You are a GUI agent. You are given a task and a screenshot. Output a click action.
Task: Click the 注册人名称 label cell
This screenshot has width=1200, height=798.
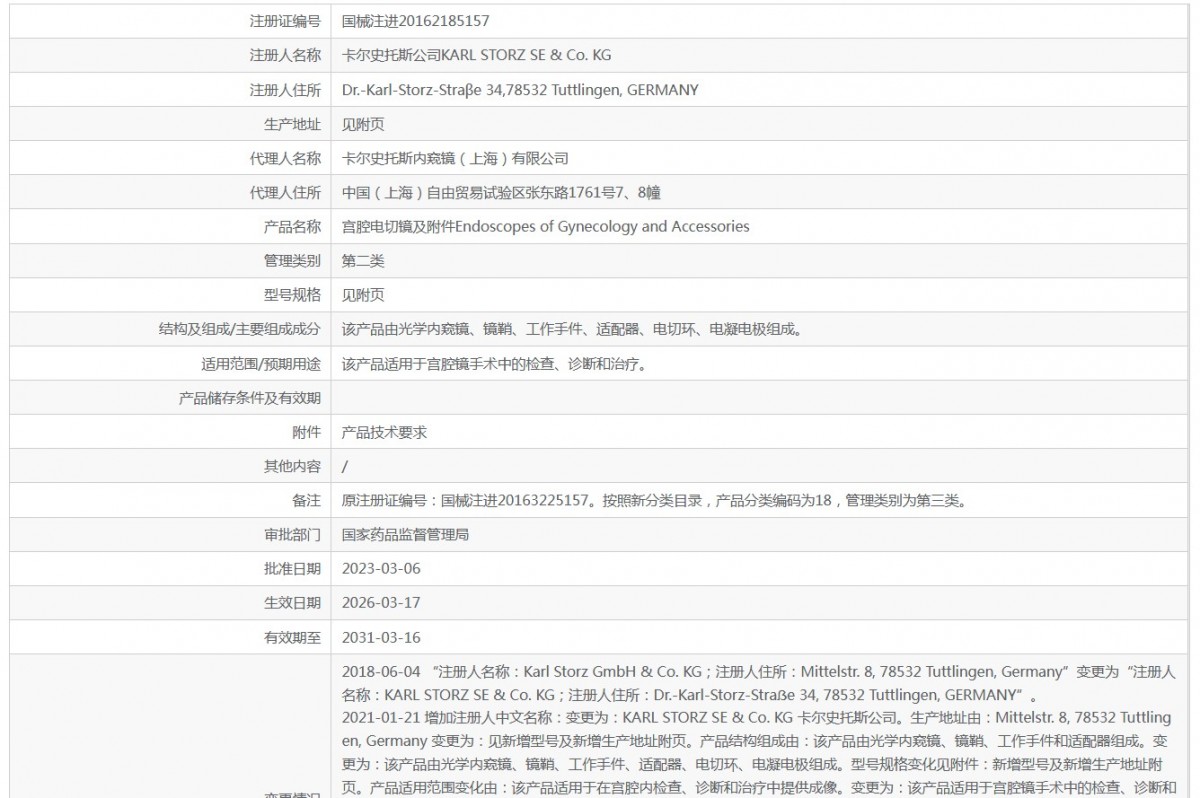pyautogui.click(x=171, y=55)
